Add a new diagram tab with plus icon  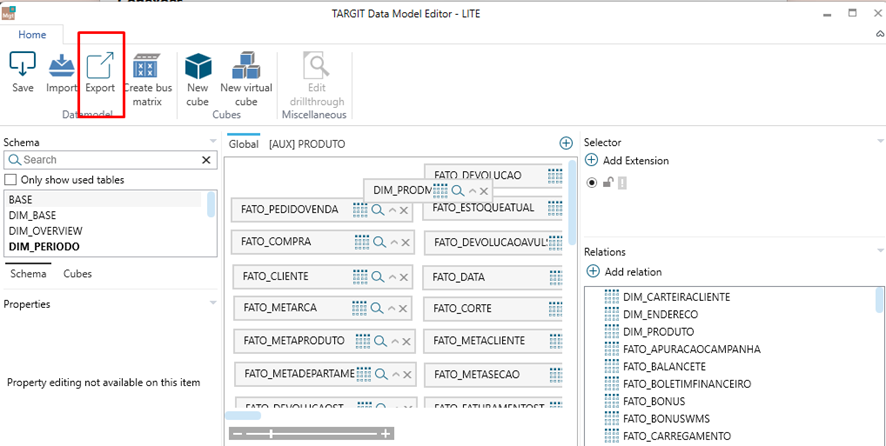pyautogui.click(x=566, y=143)
